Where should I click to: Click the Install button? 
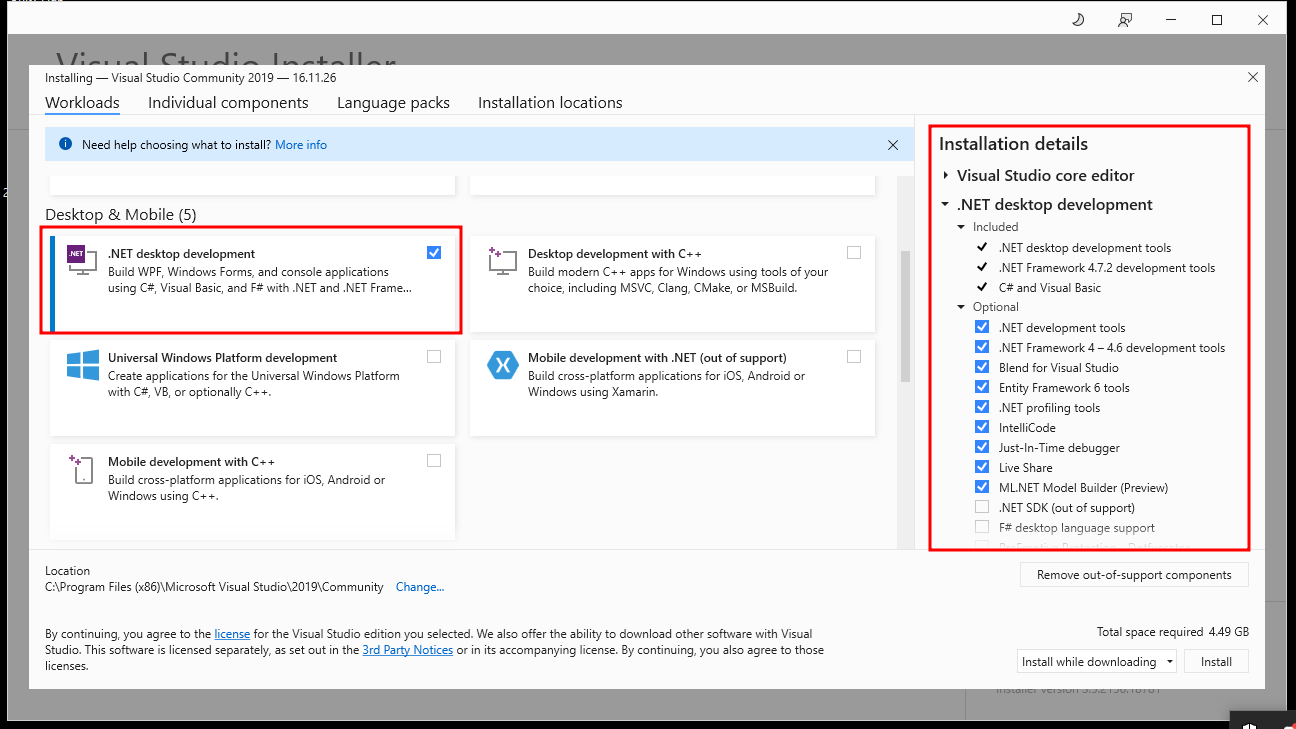(1216, 662)
